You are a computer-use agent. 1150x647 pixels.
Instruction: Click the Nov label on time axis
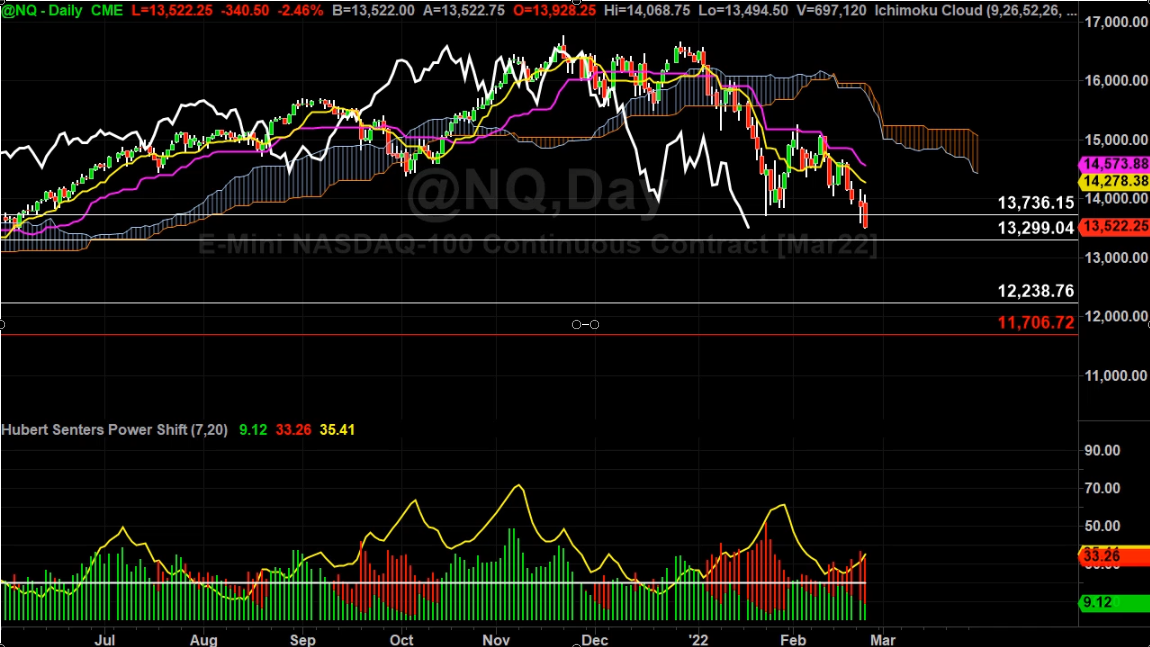[497, 640]
